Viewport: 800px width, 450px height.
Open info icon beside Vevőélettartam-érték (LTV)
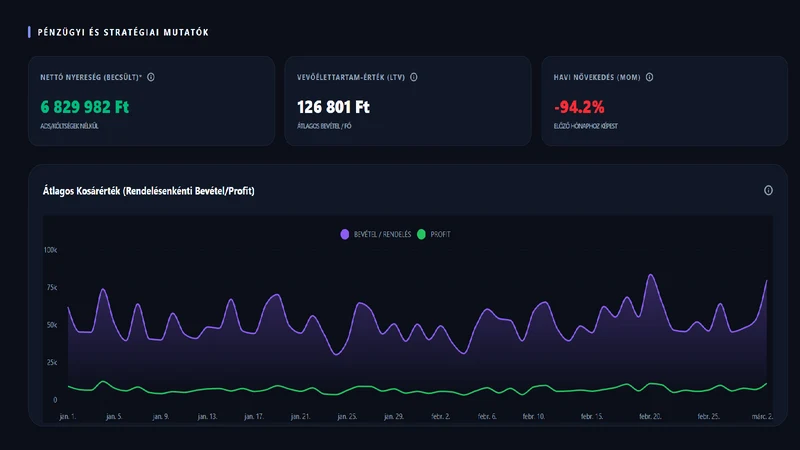pyautogui.click(x=414, y=77)
